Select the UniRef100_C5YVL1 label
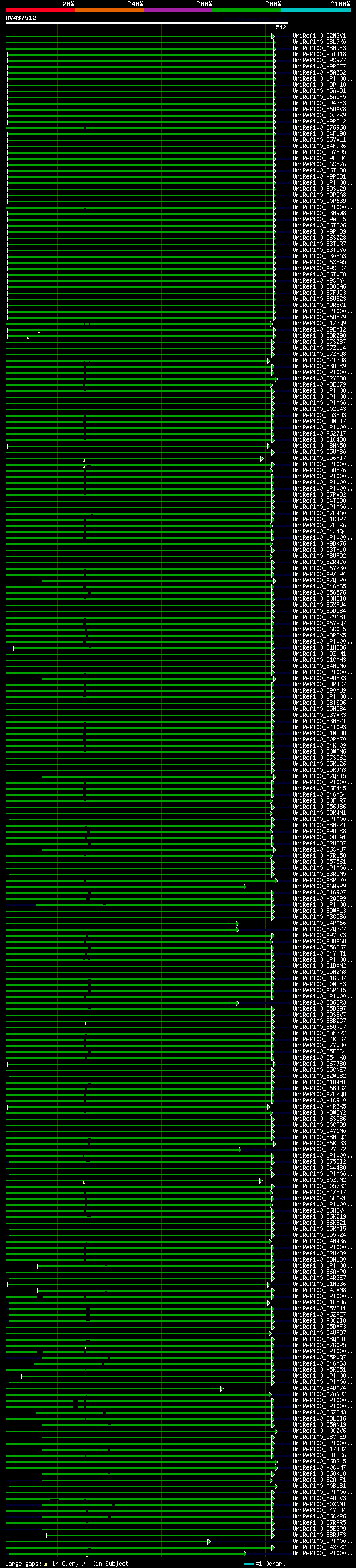The height and width of the screenshot is (1568, 356). (x=319, y=140)
